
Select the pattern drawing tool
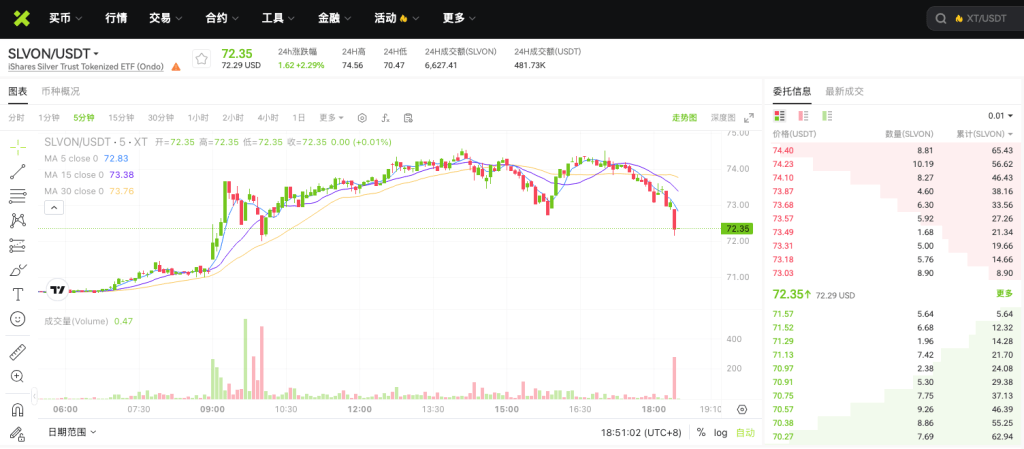coord(18,221)
